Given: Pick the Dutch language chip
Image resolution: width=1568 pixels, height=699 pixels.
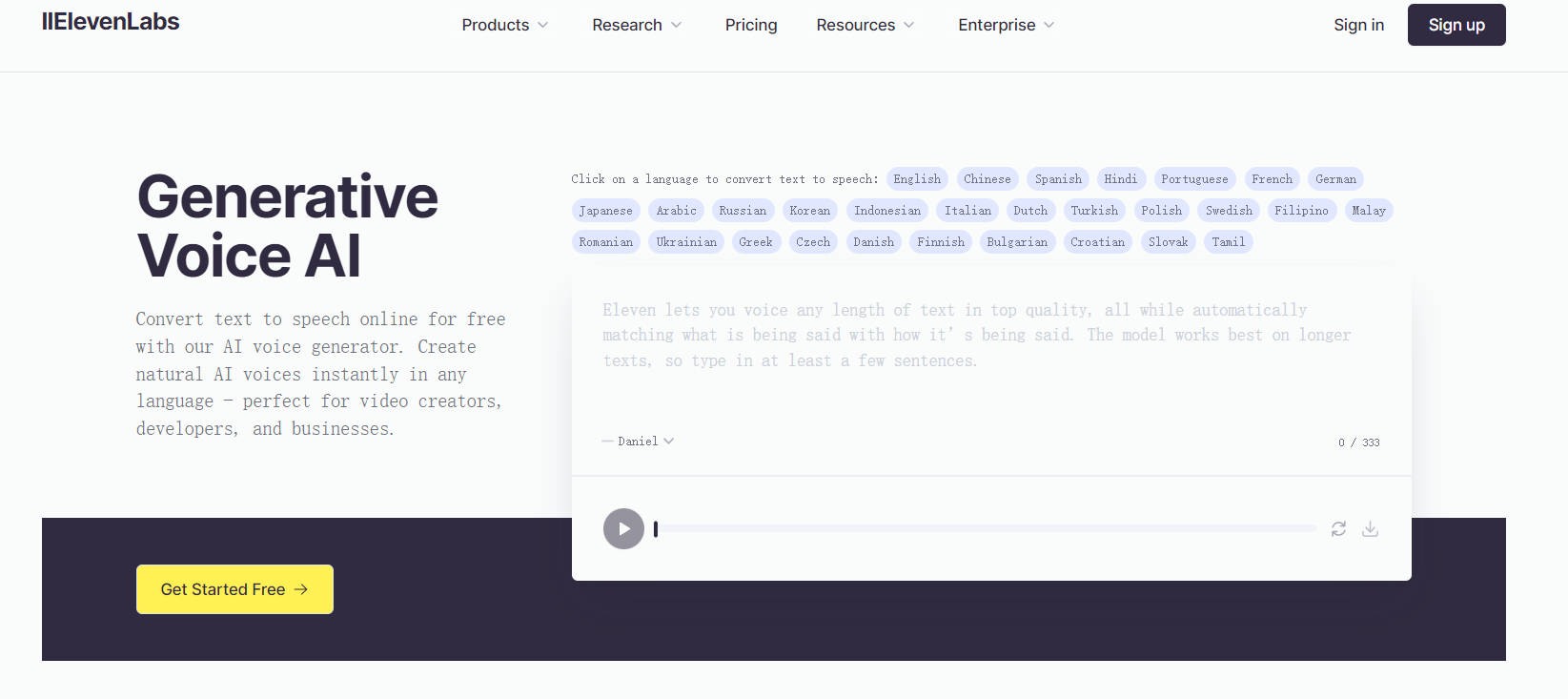Looking at the screenshot, I should coord(1030,211).
